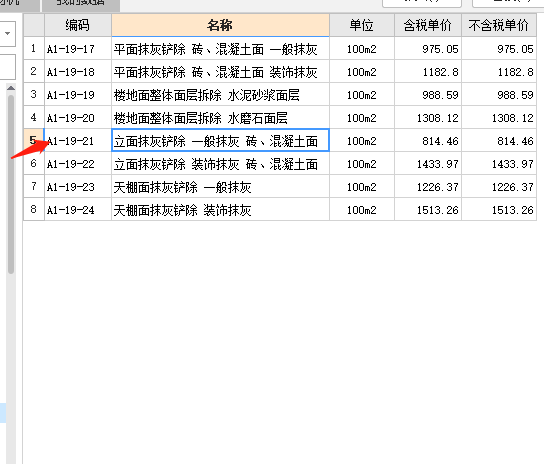
Task: Click the 名称 column header
Action: (x=220, y=25)
